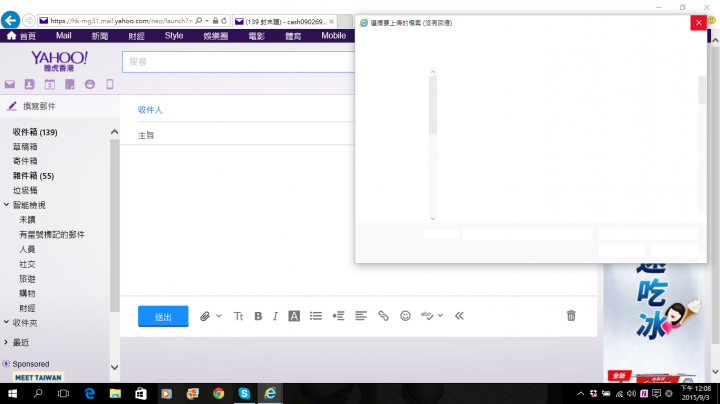Insert a hyperlink with the link icon

point(383,316)
